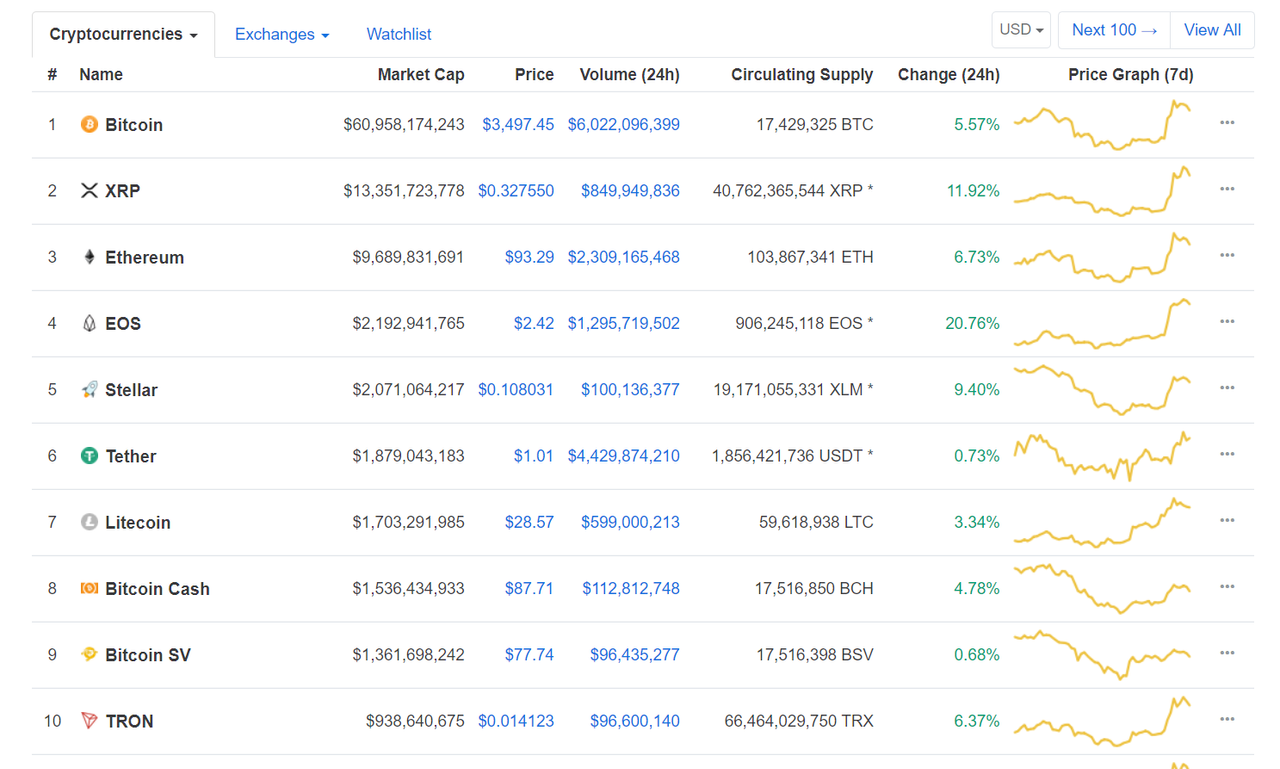
Task: Click the EOS logo icon
Action: pos(89,324)
